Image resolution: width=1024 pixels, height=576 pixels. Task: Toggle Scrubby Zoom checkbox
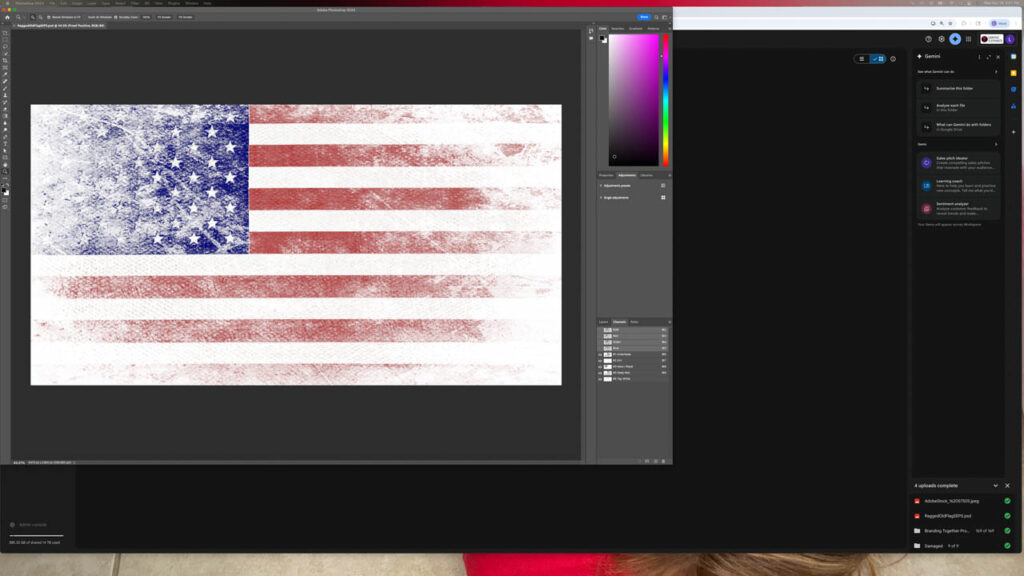pyautogui.click(x=116, y=17)
